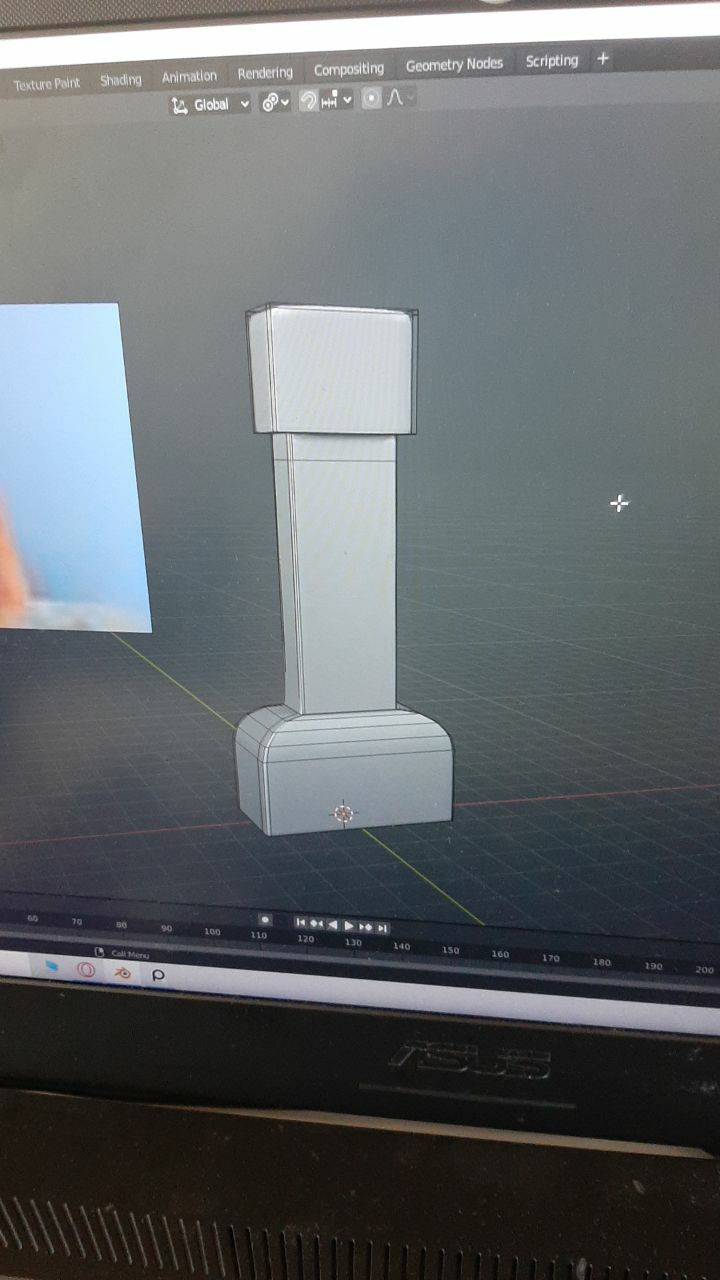The image size is (720, 1280).
Task: Select the Compositing workspace tab
Action: point(349,69)
